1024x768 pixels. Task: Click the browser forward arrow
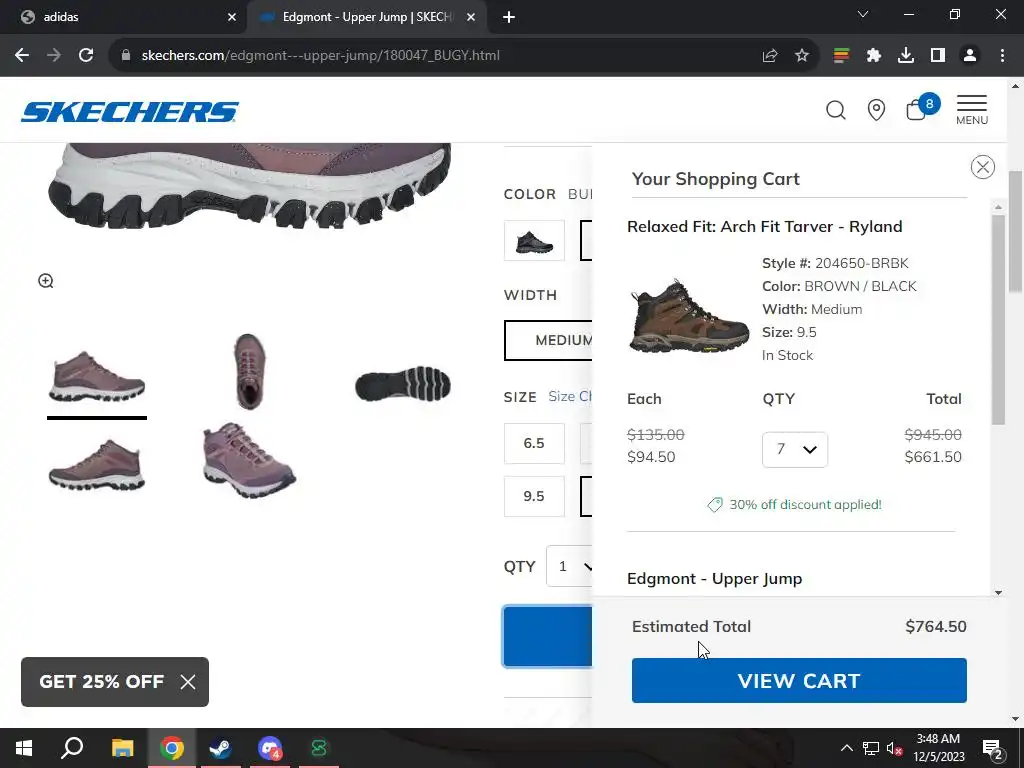[x=54, y=56]
